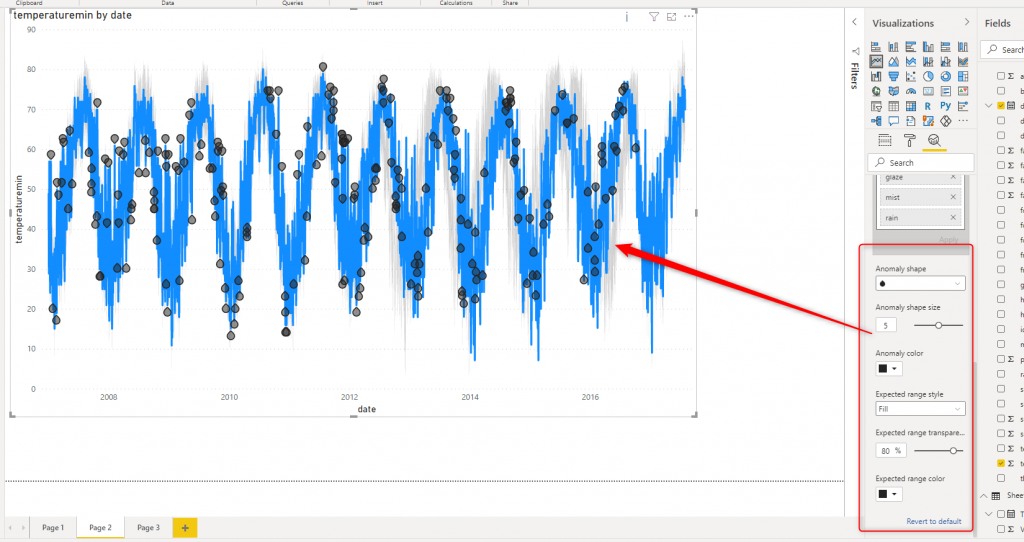Image resolution: width=1024 pixels, height=542 pixels.
Task: Open the Analytics pane magnifier icon
Action: 933,141
